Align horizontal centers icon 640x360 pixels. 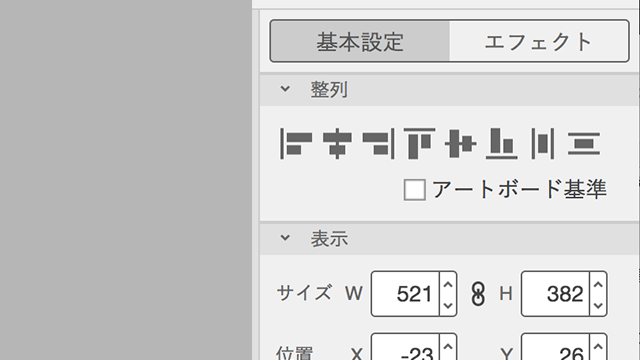pyautogui.click(x=338, y=143)
